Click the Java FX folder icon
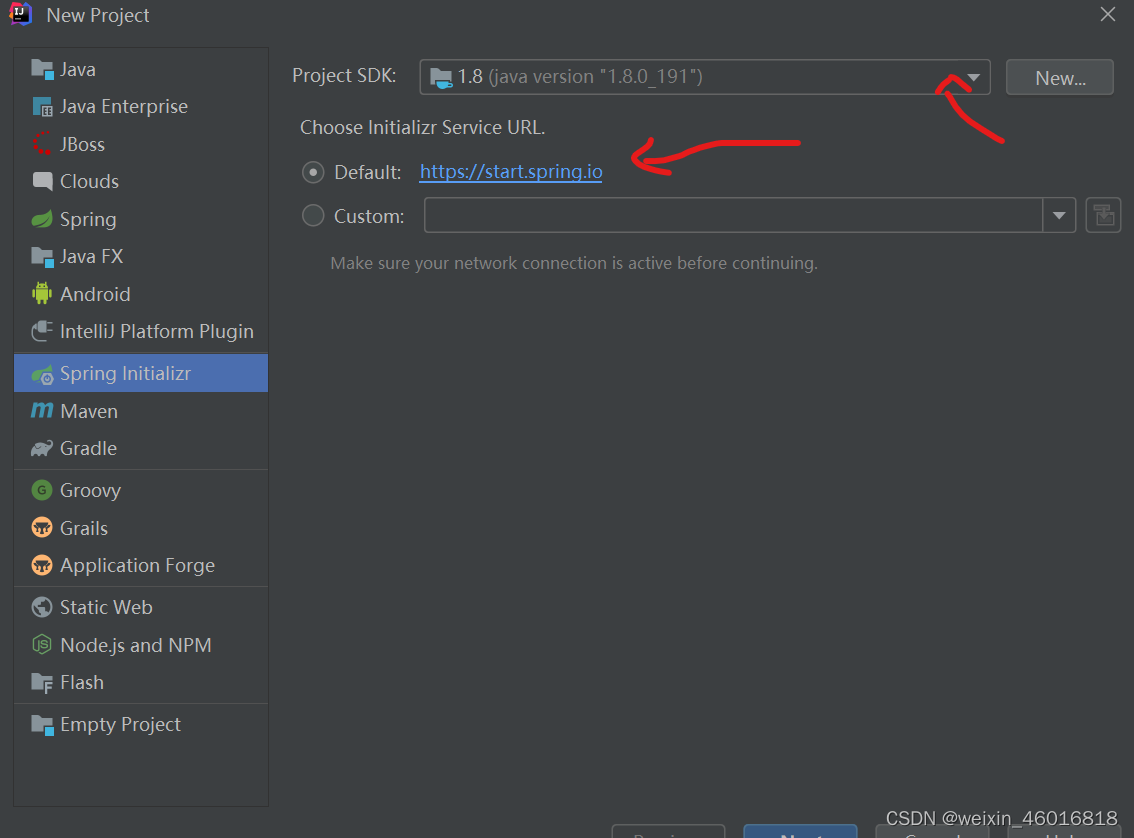Screen dimensions: 1134x838 [42, 257]
